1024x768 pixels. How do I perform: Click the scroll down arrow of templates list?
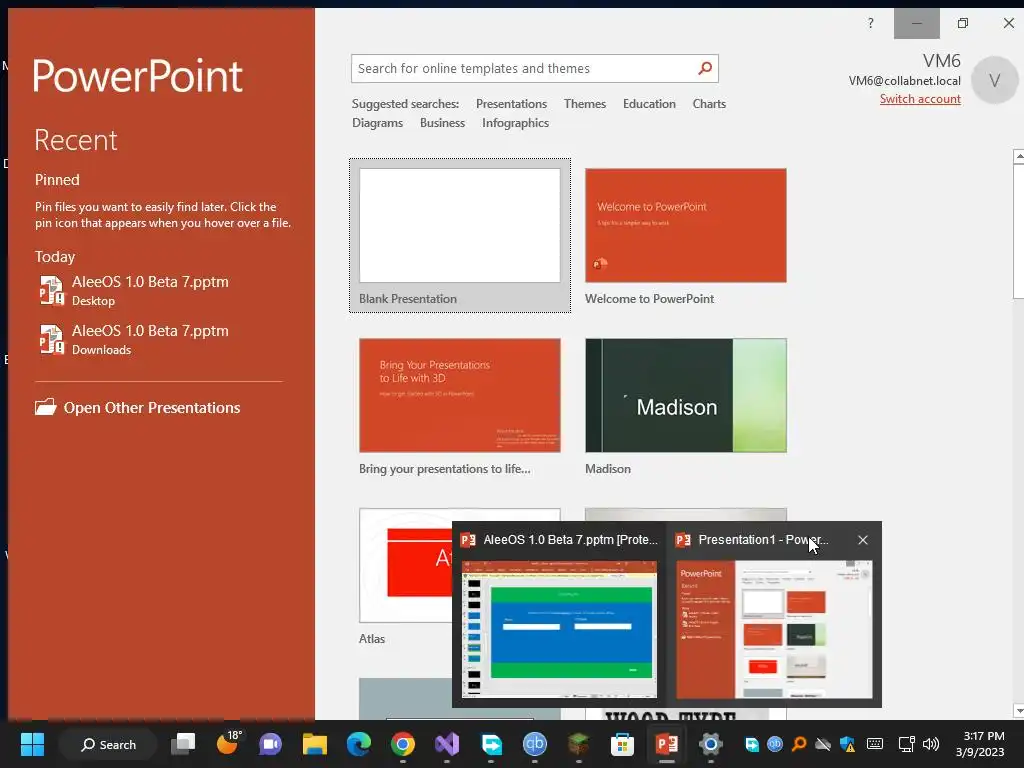(1018, 711)
